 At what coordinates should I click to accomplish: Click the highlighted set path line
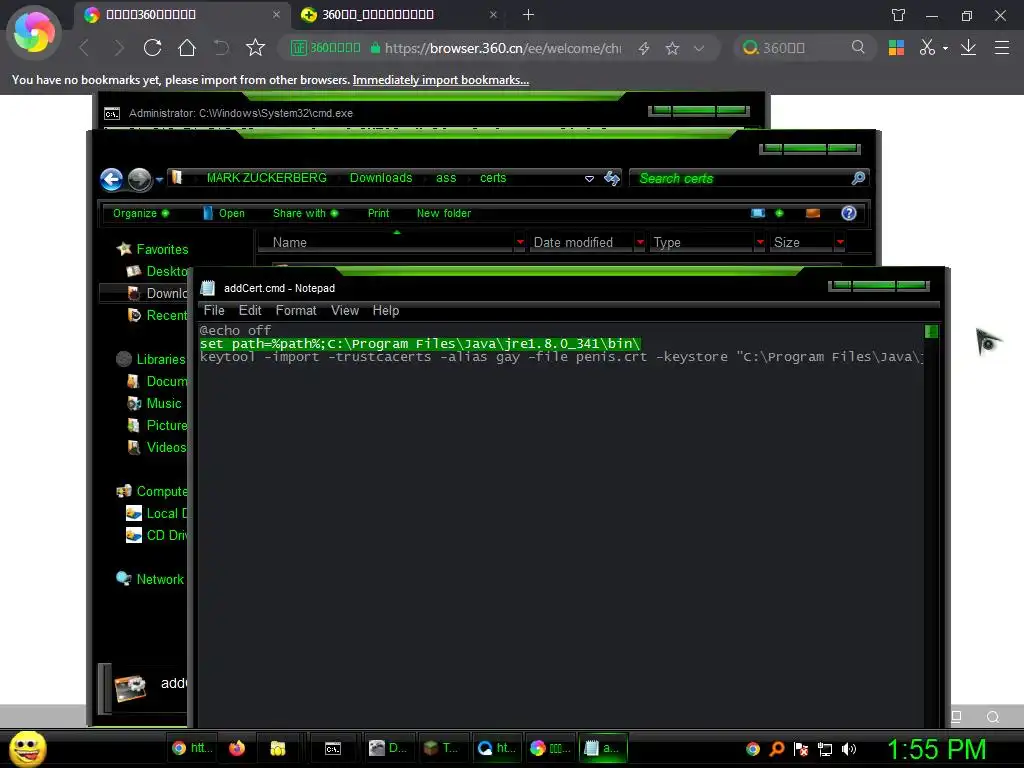420,344
